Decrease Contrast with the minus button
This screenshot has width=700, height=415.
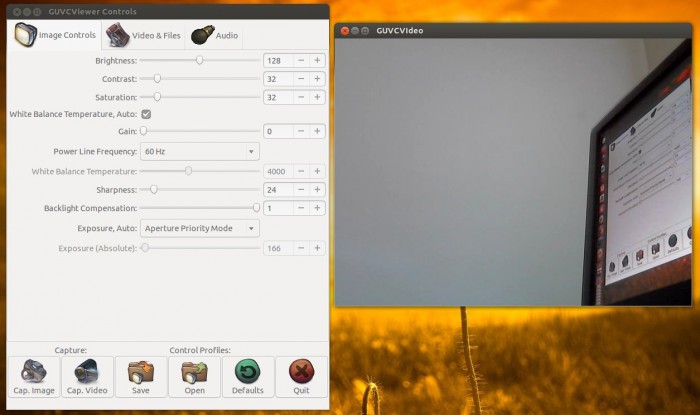pos(300,79)
